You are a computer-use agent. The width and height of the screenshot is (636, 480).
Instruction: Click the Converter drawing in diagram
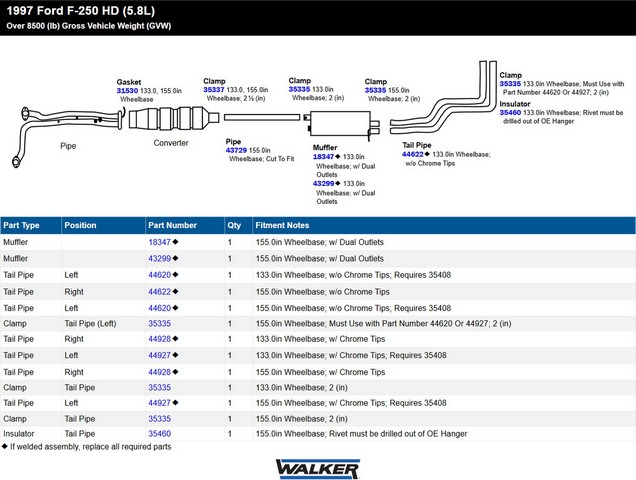click(174, 118)
